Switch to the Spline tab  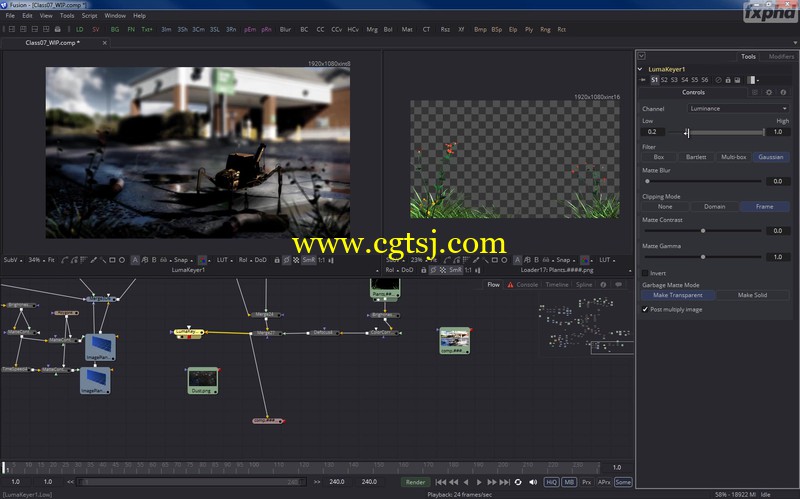click(x=584, y=285)
